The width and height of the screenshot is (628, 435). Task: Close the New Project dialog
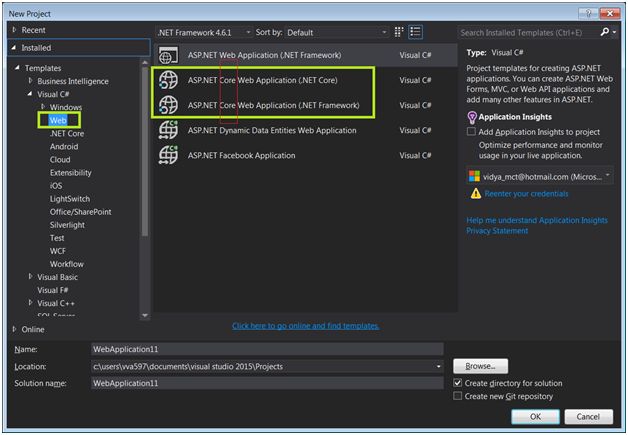610,14
